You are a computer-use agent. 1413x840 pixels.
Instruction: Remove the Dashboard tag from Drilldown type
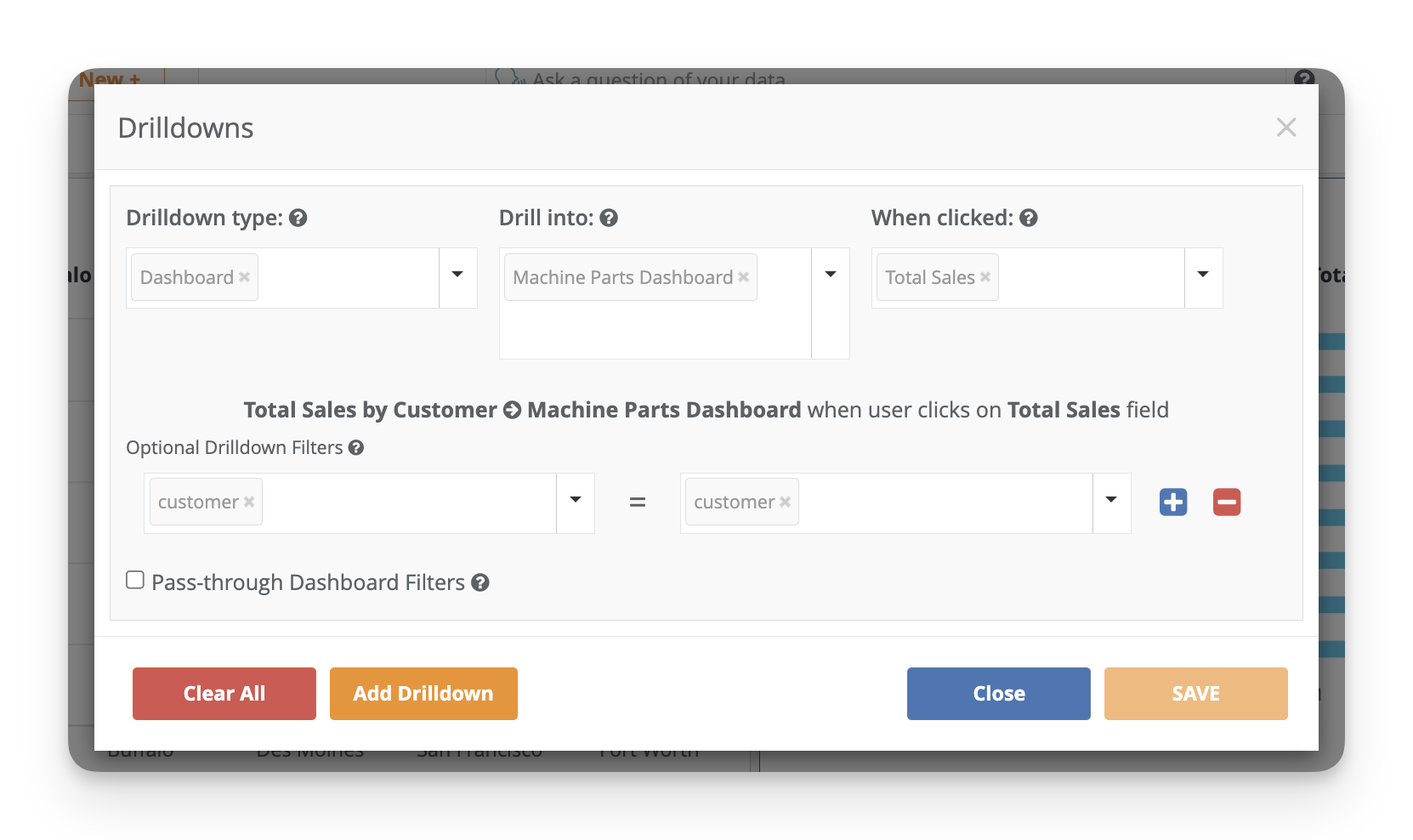click(245, 277)
